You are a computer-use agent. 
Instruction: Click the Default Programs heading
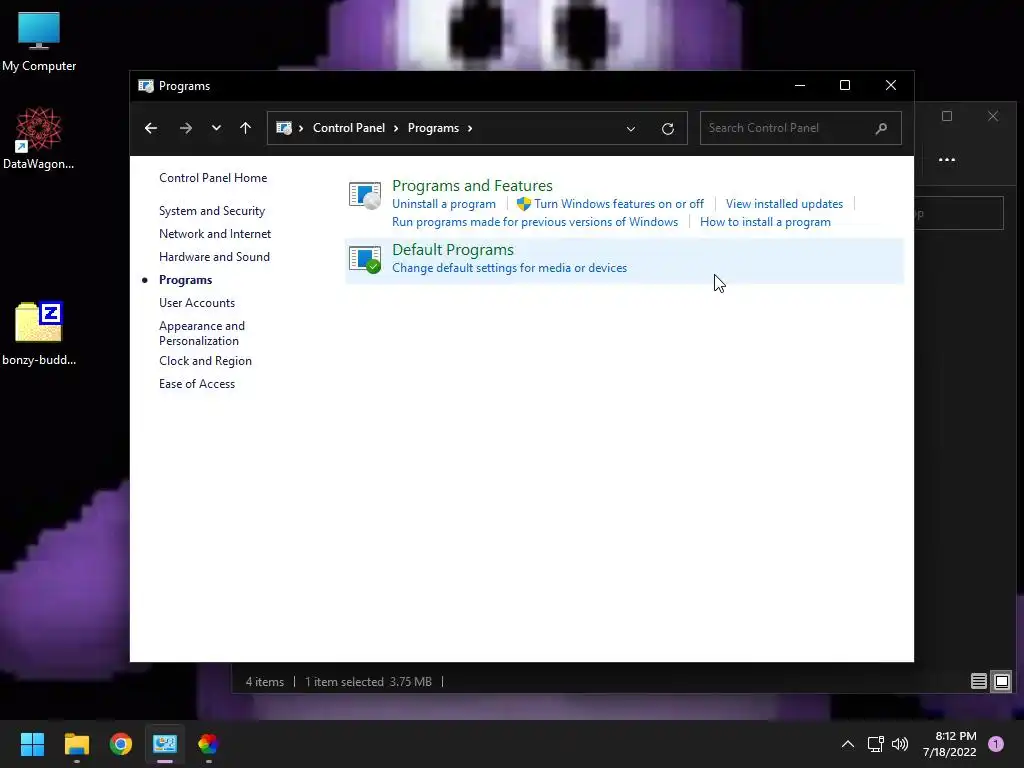[453, 249]
